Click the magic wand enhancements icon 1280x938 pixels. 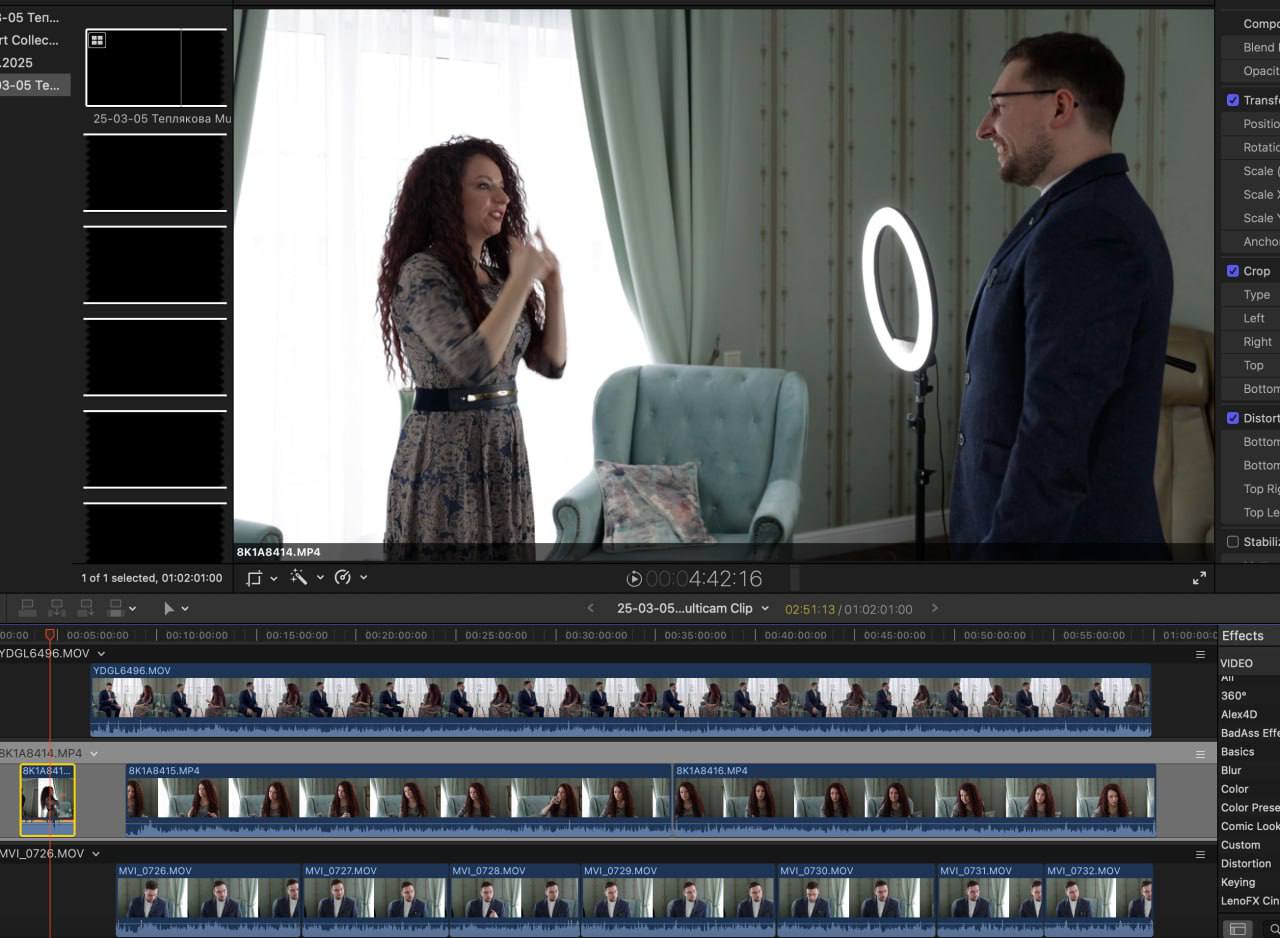pos(299,577)
